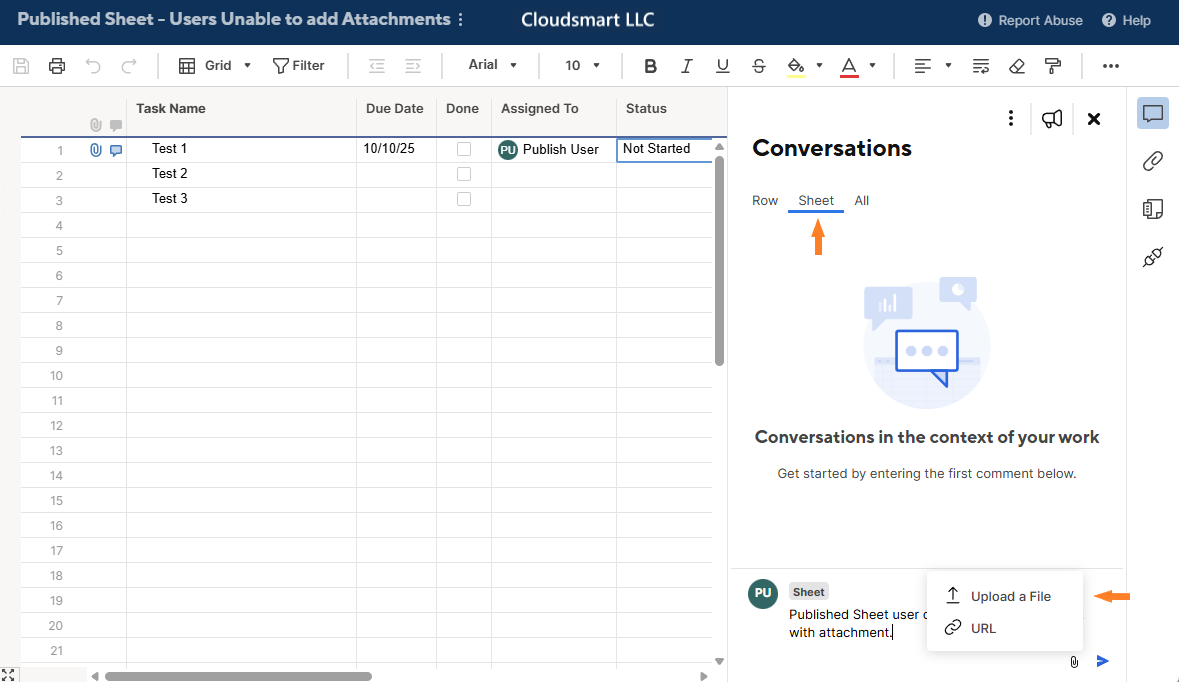1179x682 pixels.
Task: Open the font size 10 dropdown
Action: (x=582, y=66)
